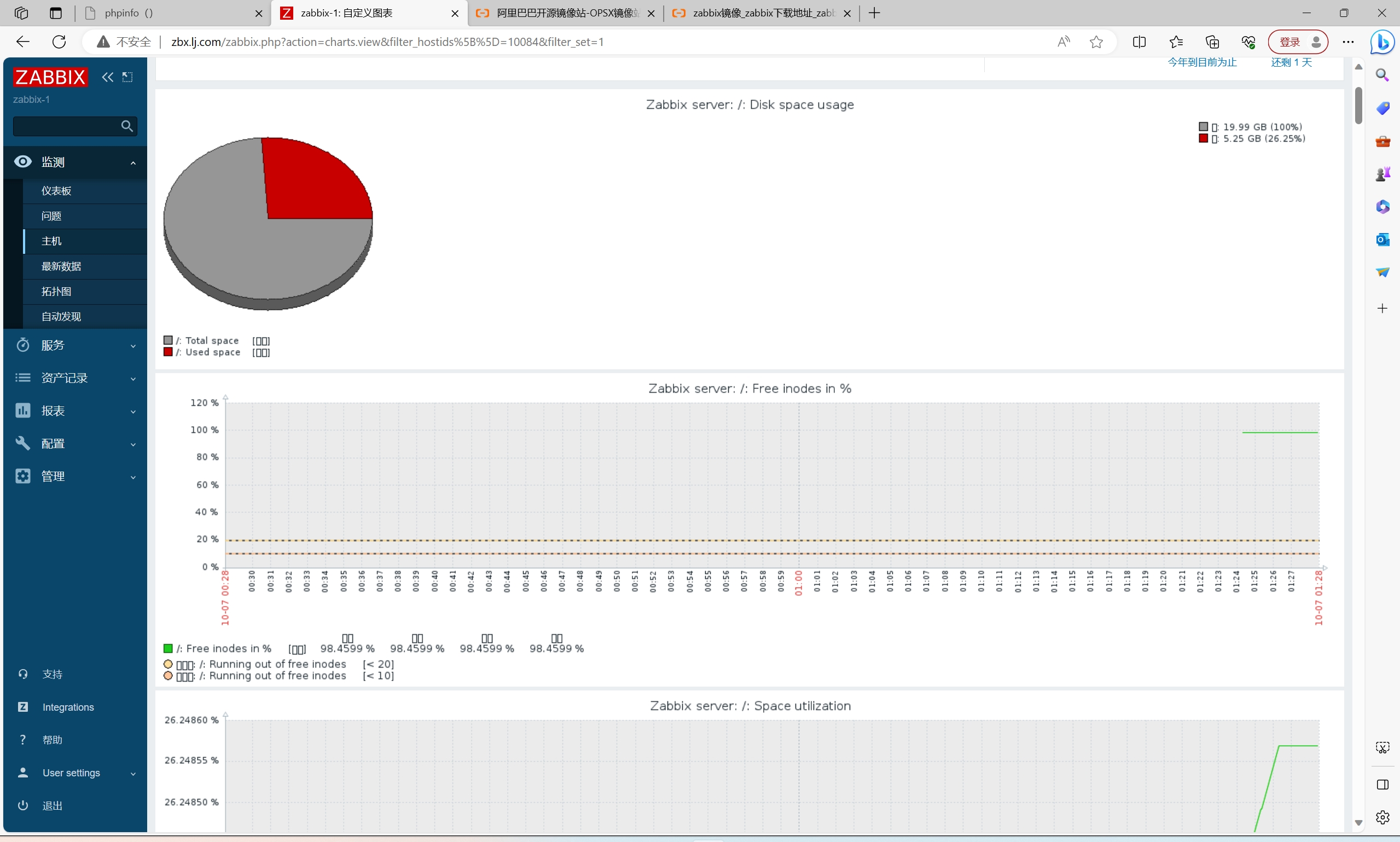Collapse the Zabbix sidebar with double-chevron icon
Image resolution: width=1400 pixels, height=842 pixels.
tap(107, 77)
